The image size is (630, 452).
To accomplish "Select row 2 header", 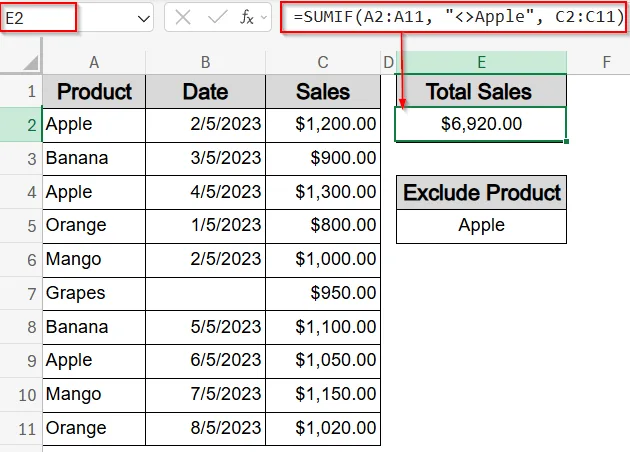I will coord(21,125).
